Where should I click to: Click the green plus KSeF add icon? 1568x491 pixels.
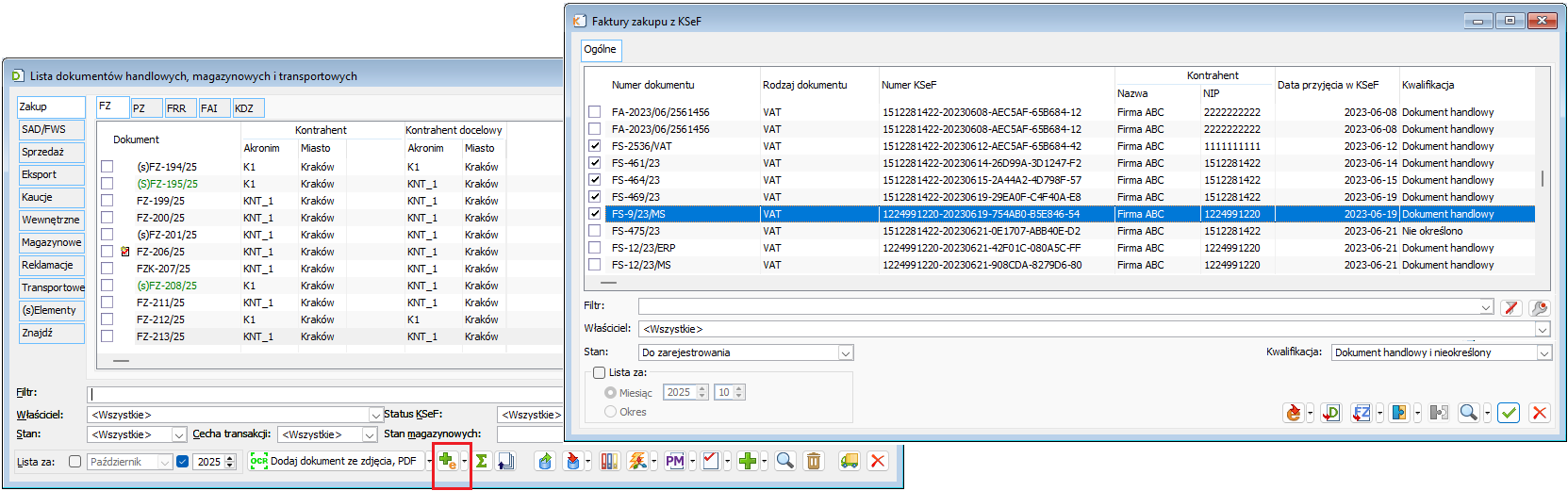click(447, 462)
